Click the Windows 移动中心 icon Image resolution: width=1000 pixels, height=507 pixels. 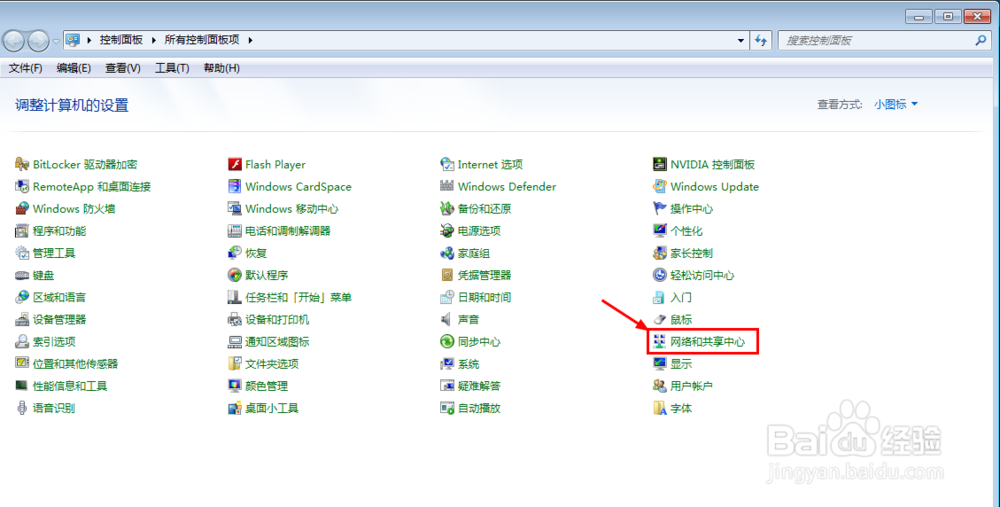coord(235,209)
